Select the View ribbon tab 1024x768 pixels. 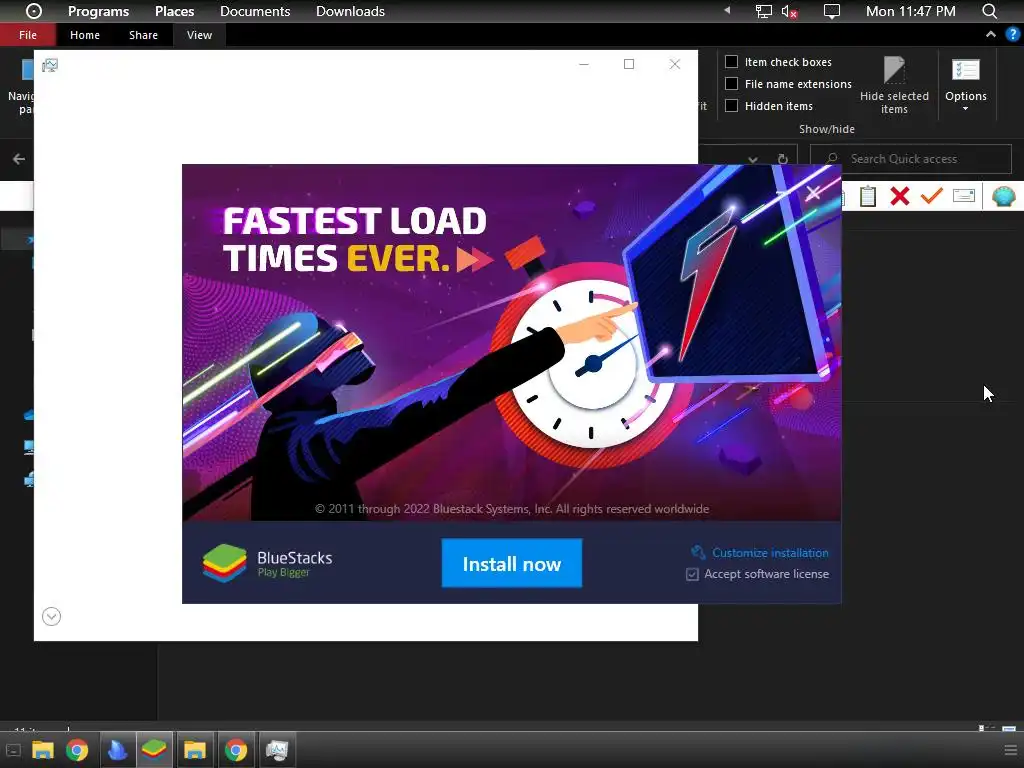tap(199, 35)
